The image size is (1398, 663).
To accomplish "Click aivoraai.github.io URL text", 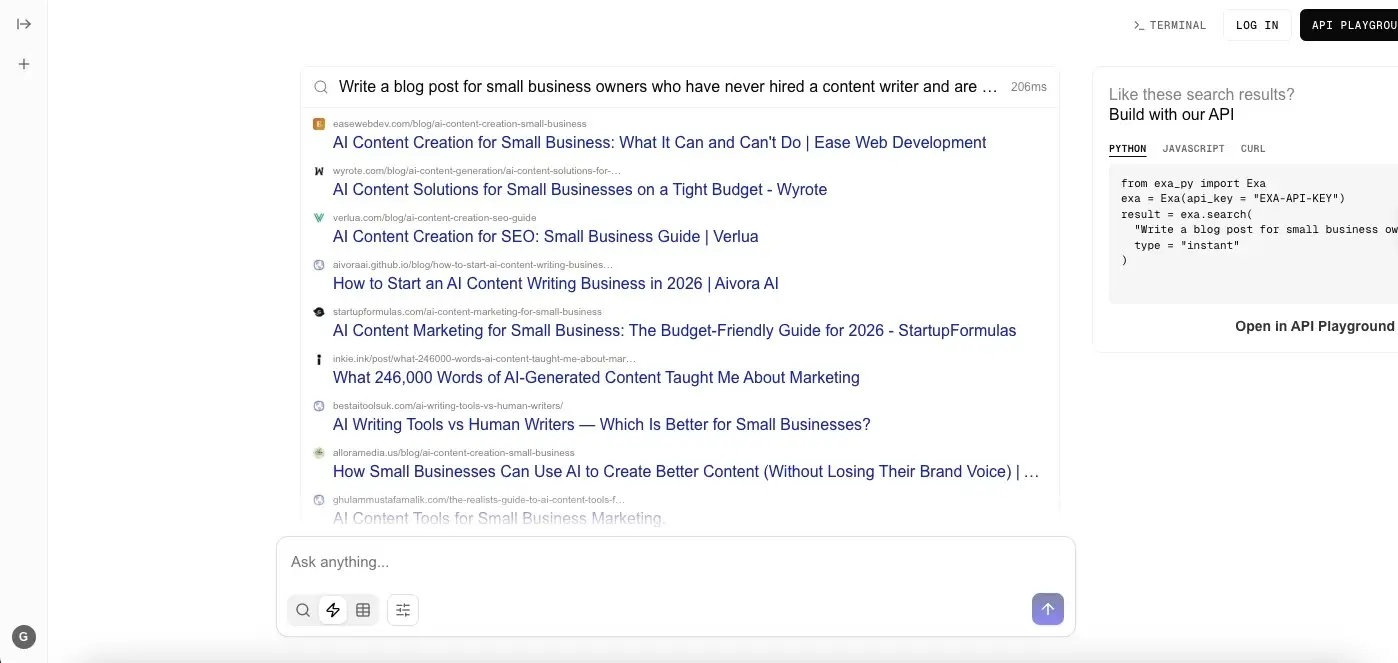I will (x=473, y=265).
